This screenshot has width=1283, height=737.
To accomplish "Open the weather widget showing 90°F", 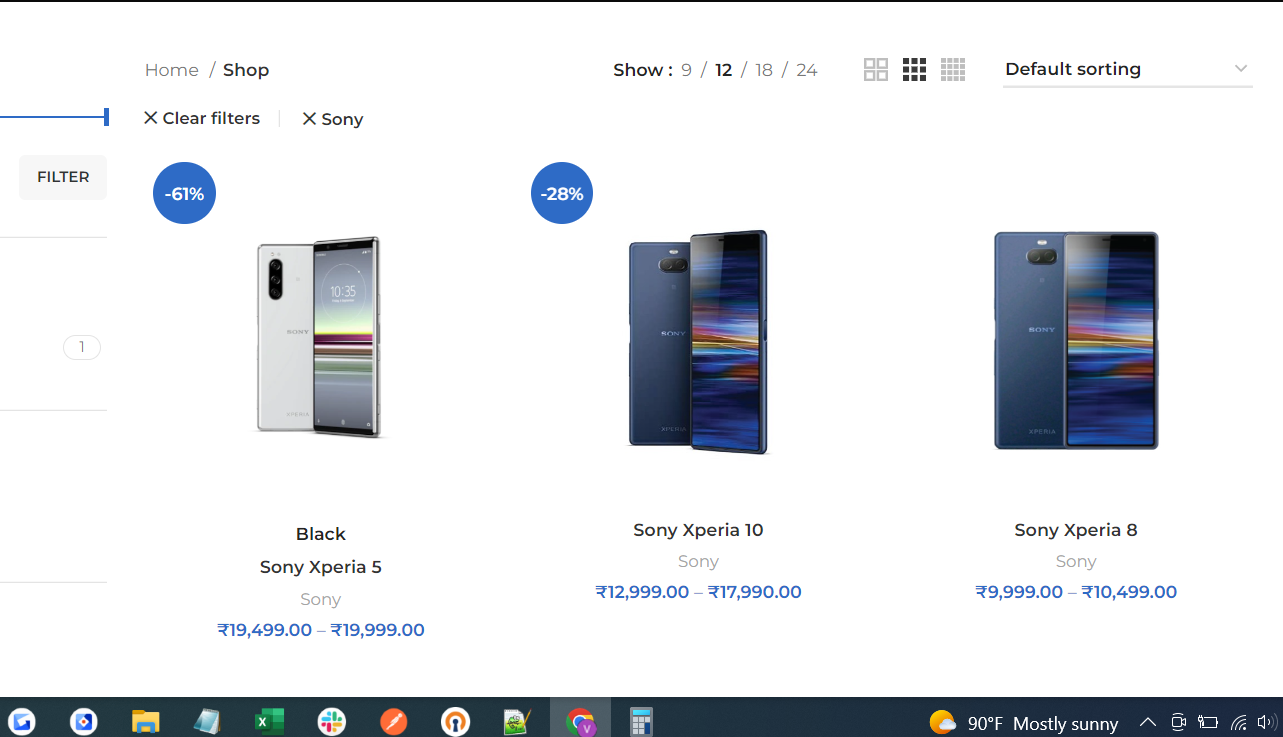I will tap(1023, 722).
